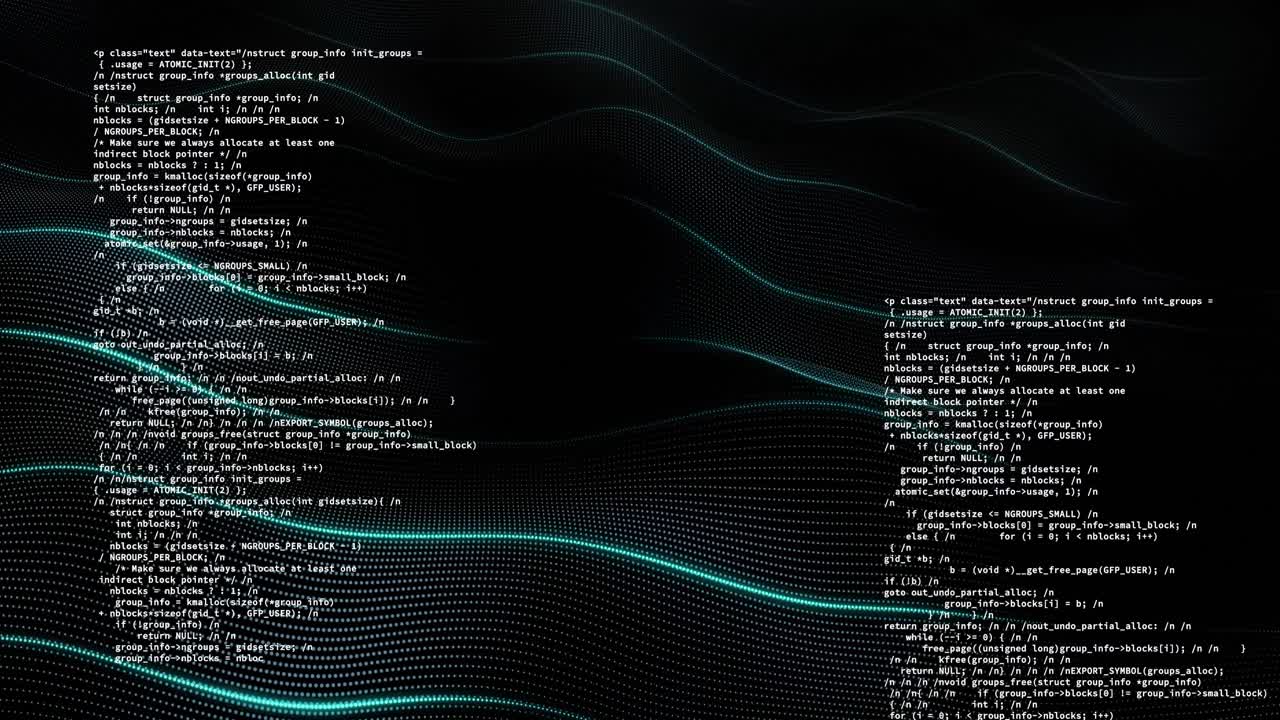Image resolution: width=1280 pixels, height=720 pixels.
Task: Click the return NULL statement in the right column
Action: 955,457
